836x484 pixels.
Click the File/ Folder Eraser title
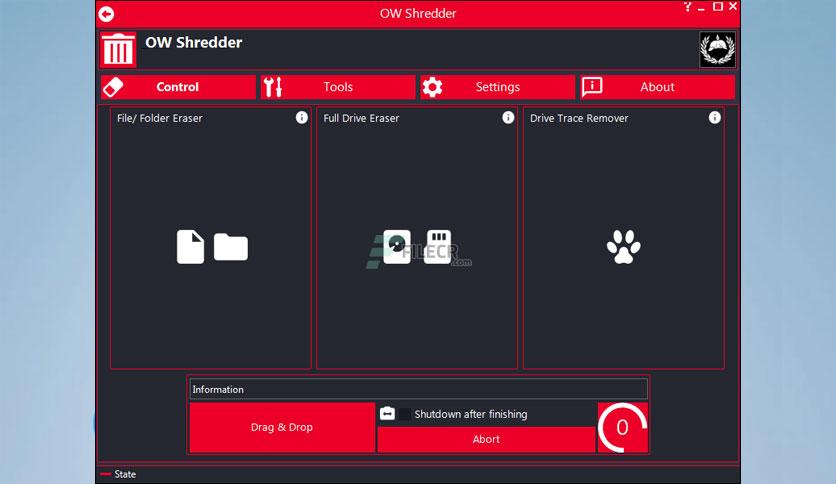(160, 118)
